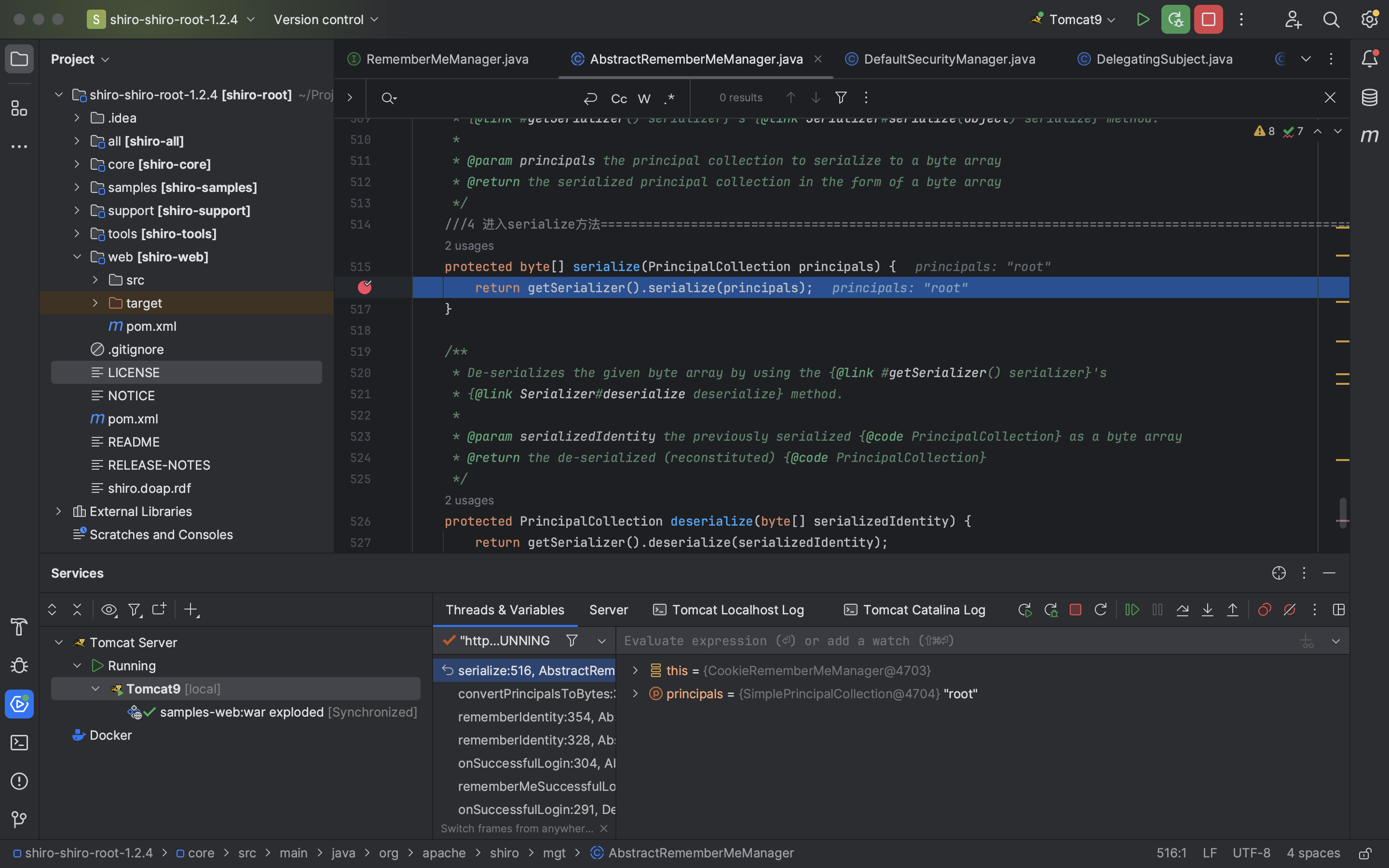Screen dimensions: 1389x868
Task: Toggle Words option in the find bar
Action: [644, 98]
